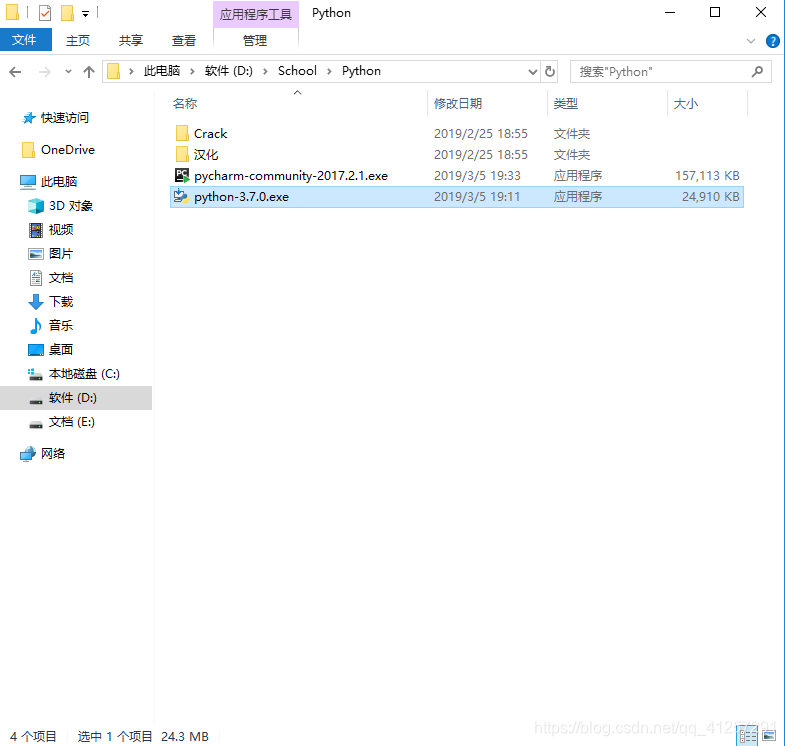Select pycharm-community-2017.2.1.exe file
This screenshot has height=746, width=785.
(291, 176)
